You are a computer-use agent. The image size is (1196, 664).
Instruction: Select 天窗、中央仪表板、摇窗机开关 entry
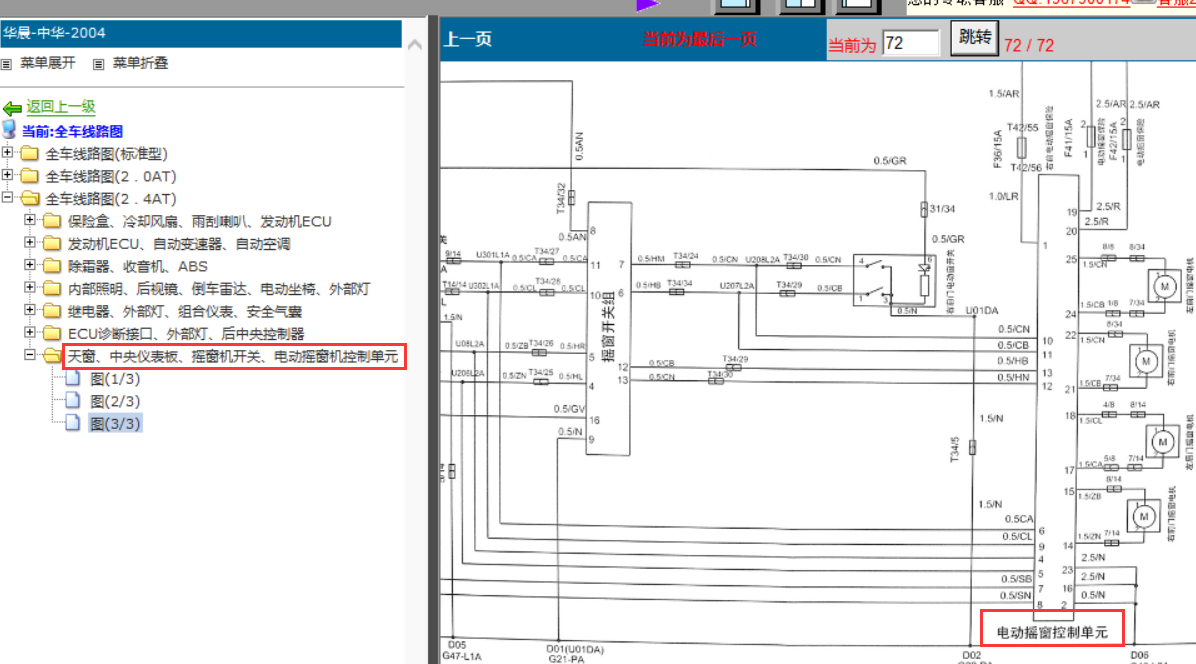233,357
